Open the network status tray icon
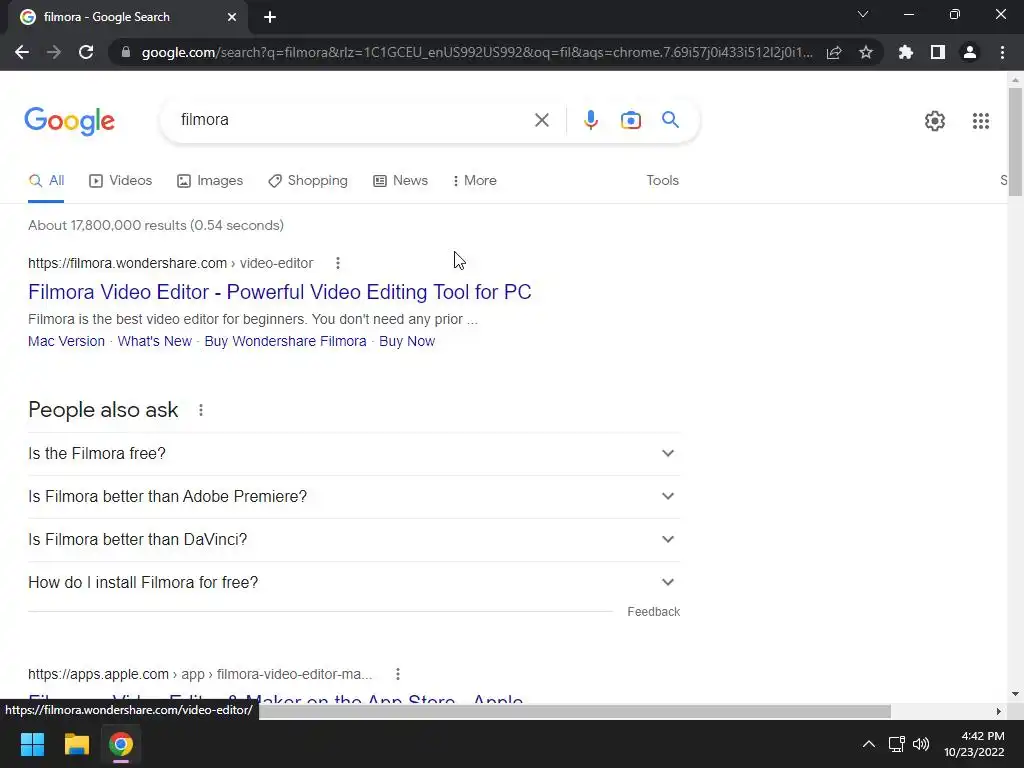The width and height of the screenshot is (1024, 768). point(896,744)
